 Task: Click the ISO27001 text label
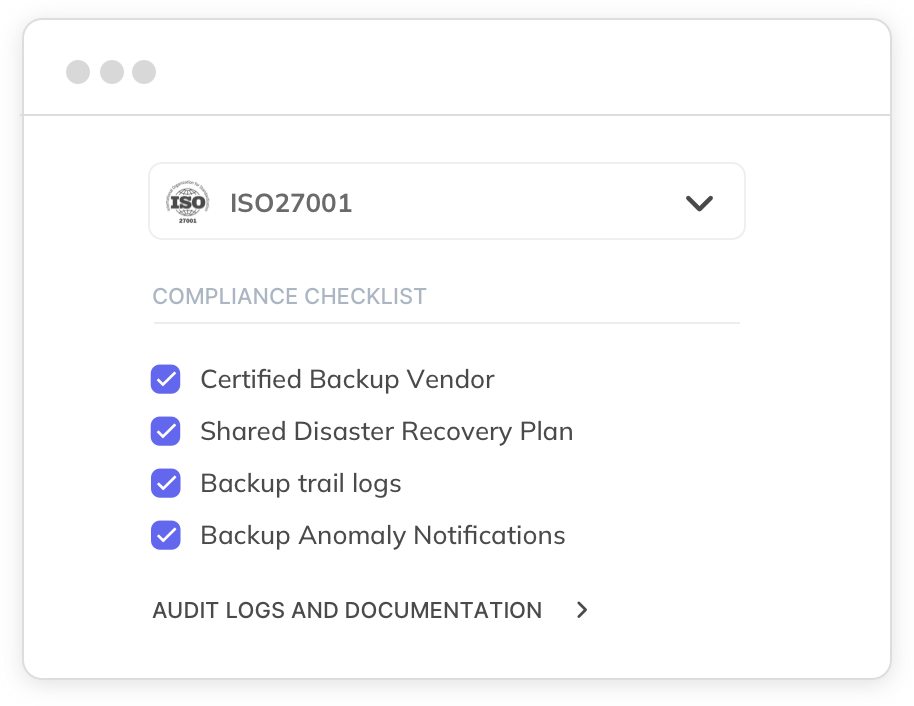pos(291,204)
